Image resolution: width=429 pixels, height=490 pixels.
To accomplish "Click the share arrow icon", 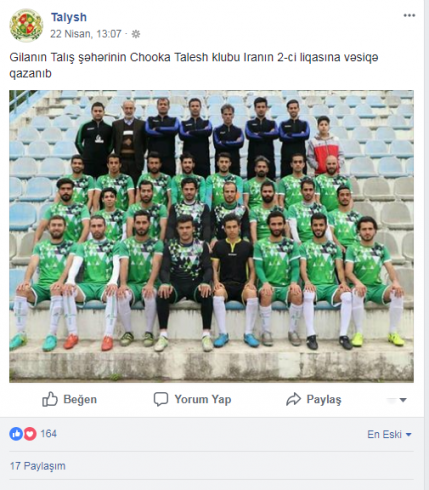I will pos(293,399).
